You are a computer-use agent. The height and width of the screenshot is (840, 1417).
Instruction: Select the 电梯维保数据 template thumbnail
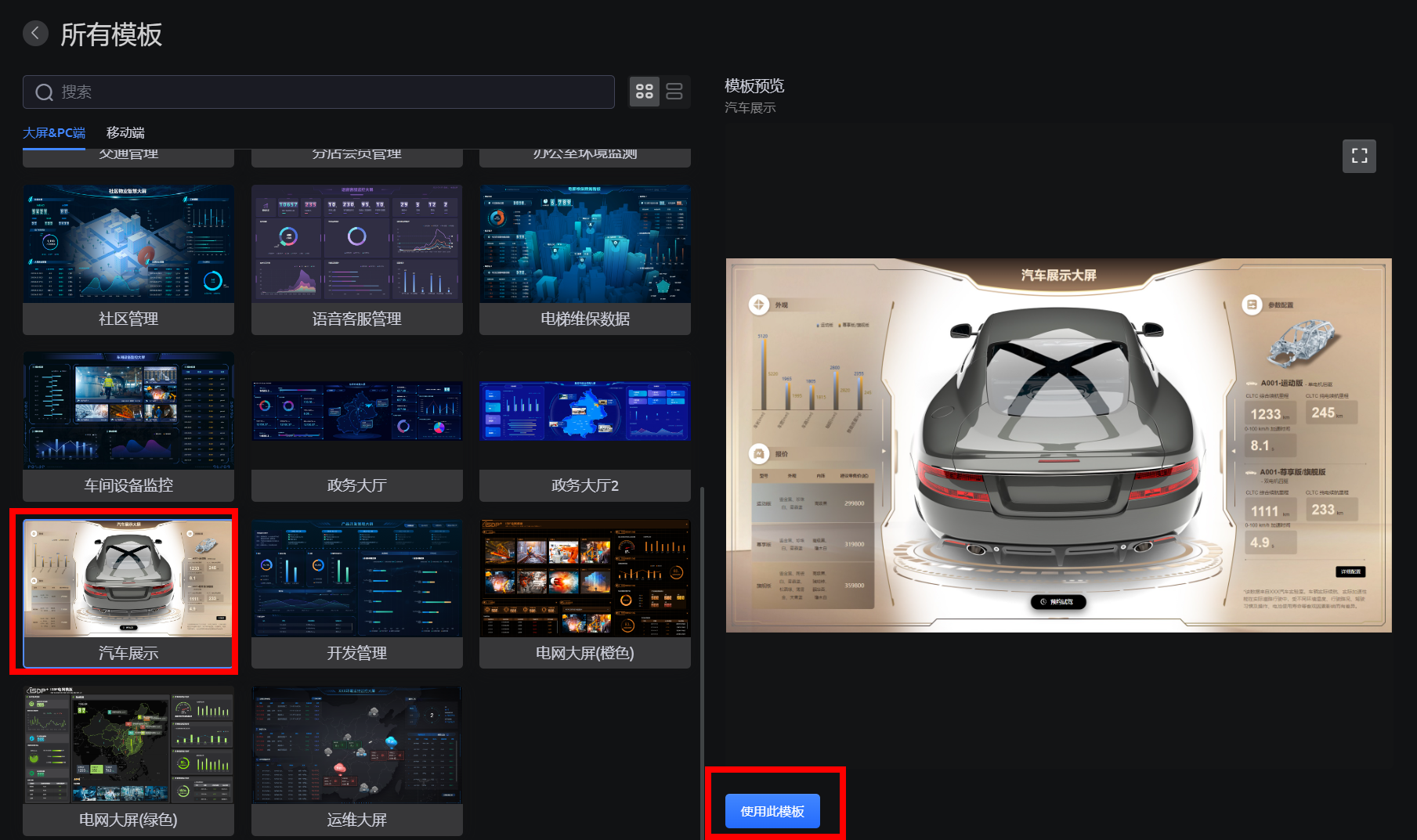[x=585, y=244]
